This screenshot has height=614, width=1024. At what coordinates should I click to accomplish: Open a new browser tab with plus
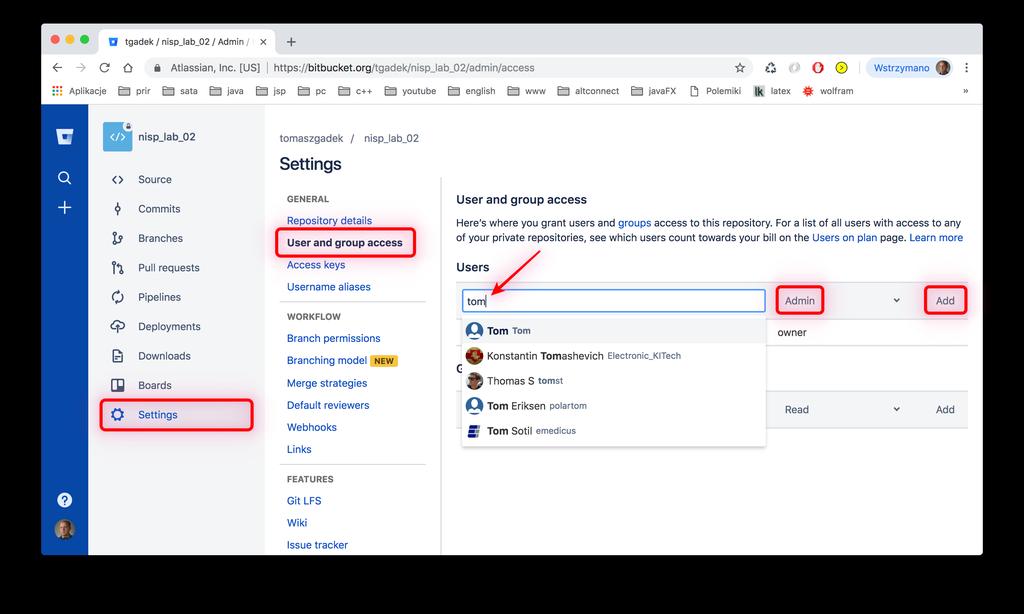coord(291,42)
